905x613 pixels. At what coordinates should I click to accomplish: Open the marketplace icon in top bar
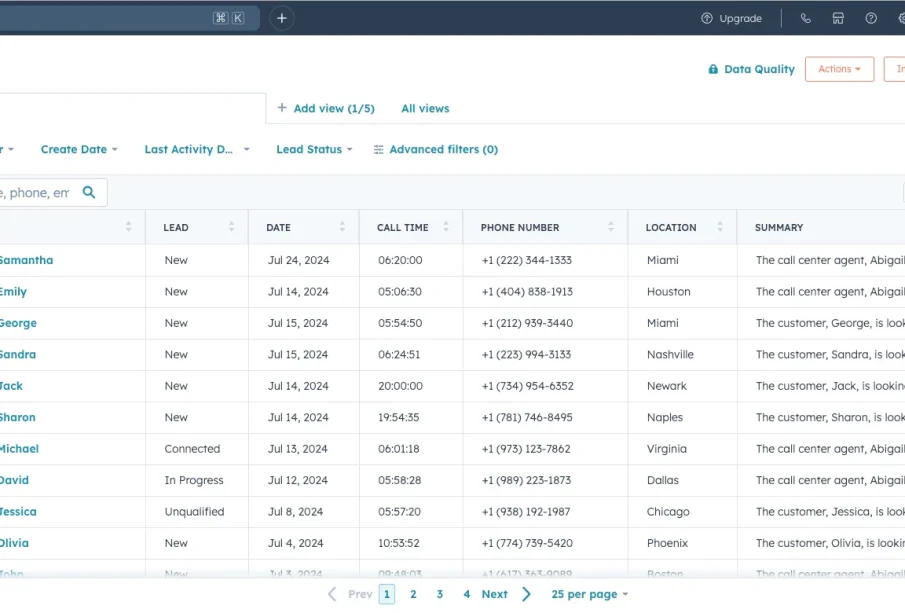838,18
